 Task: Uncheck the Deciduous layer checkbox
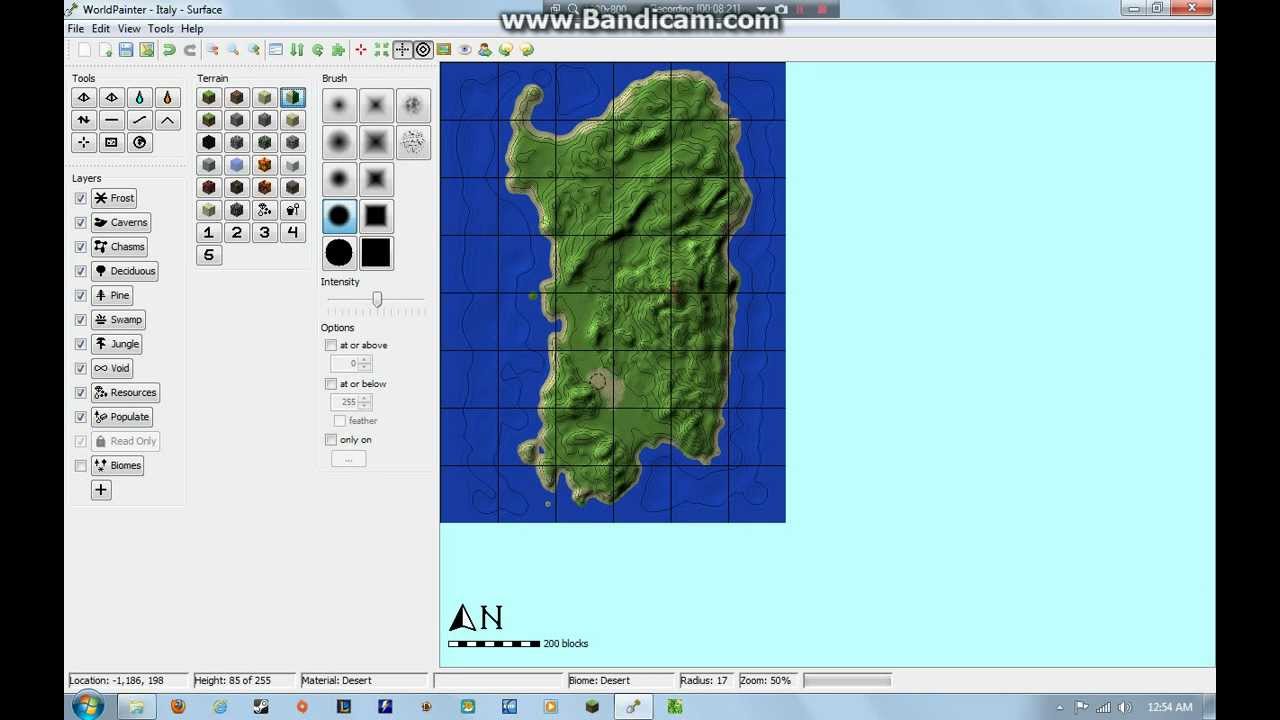[81, 271]
